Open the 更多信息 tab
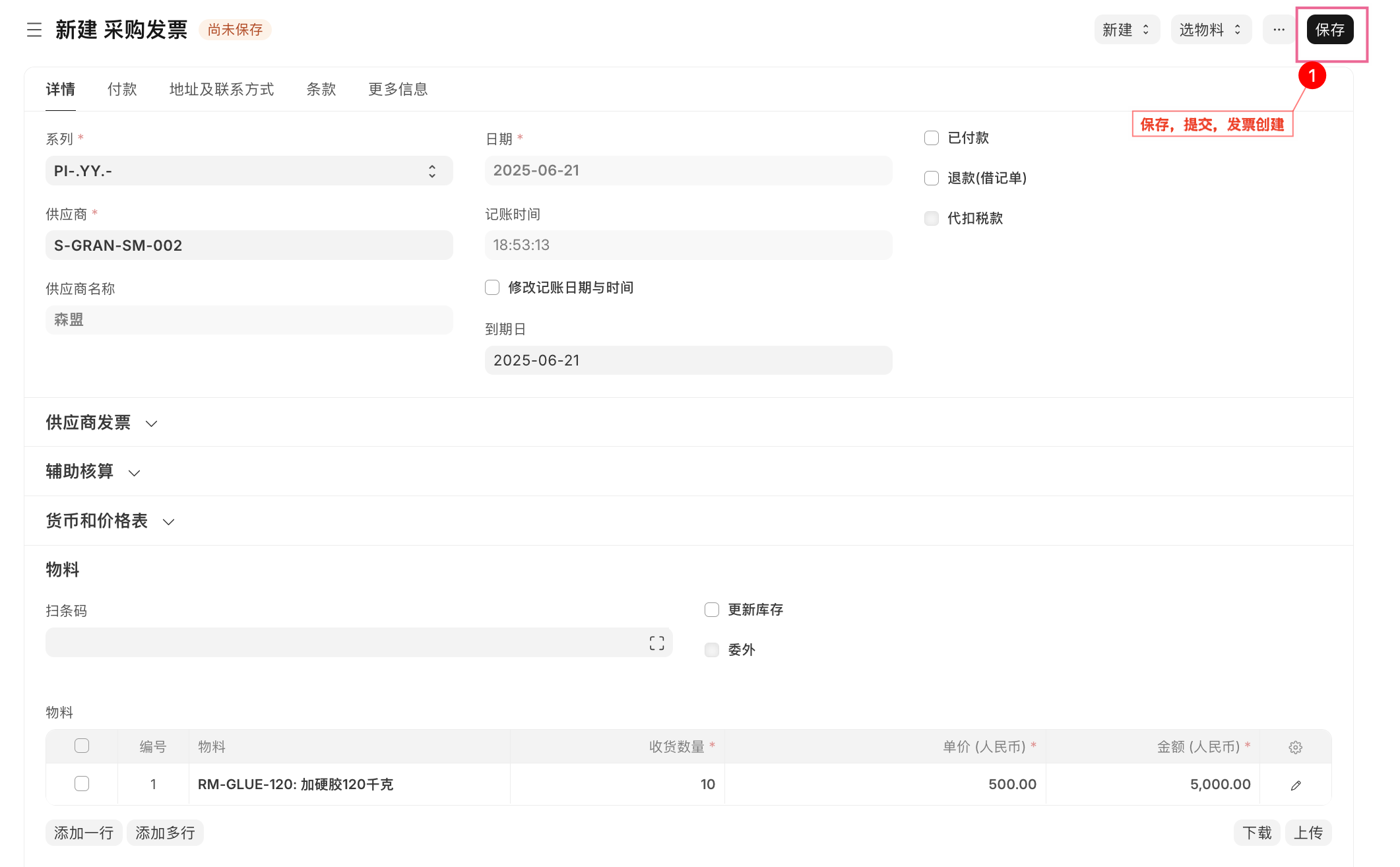This screenshot has height=867, width=1400. (x=397, y=89)
